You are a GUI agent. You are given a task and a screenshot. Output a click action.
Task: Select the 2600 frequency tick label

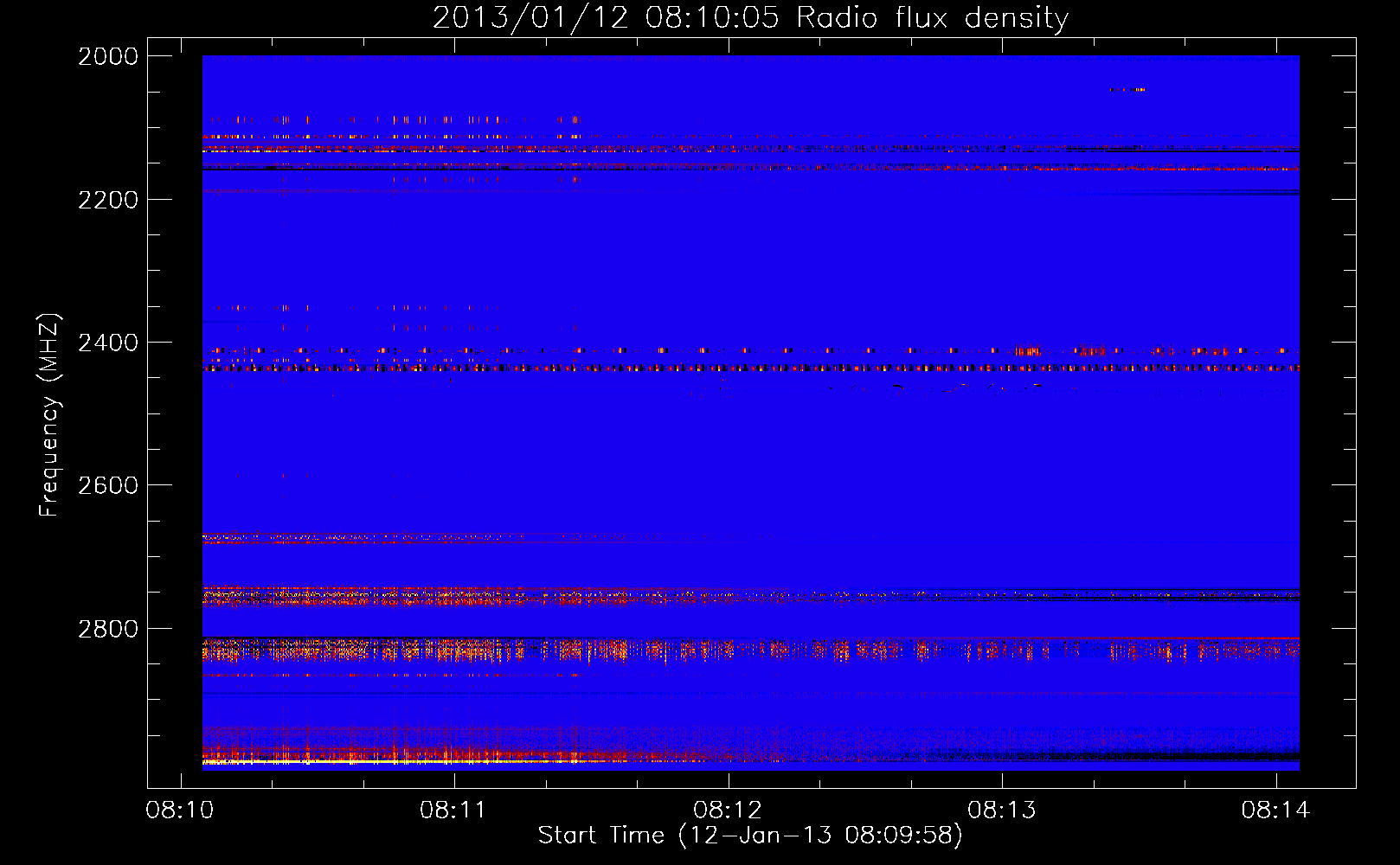click(108, 485)
